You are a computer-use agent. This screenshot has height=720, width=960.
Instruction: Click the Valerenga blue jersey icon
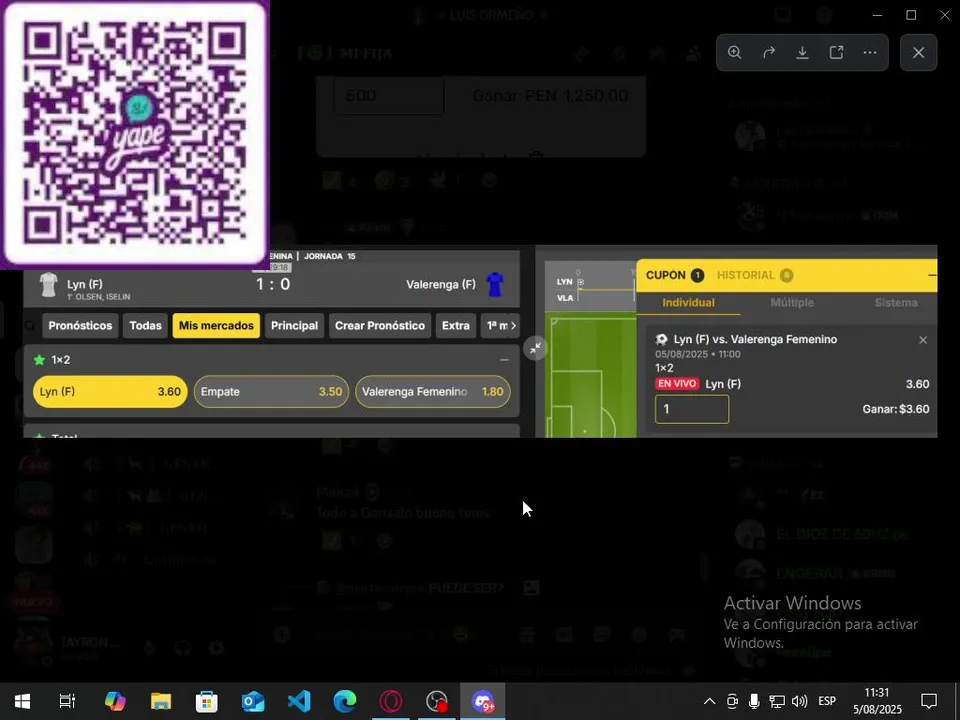click(x=495, y=285)
